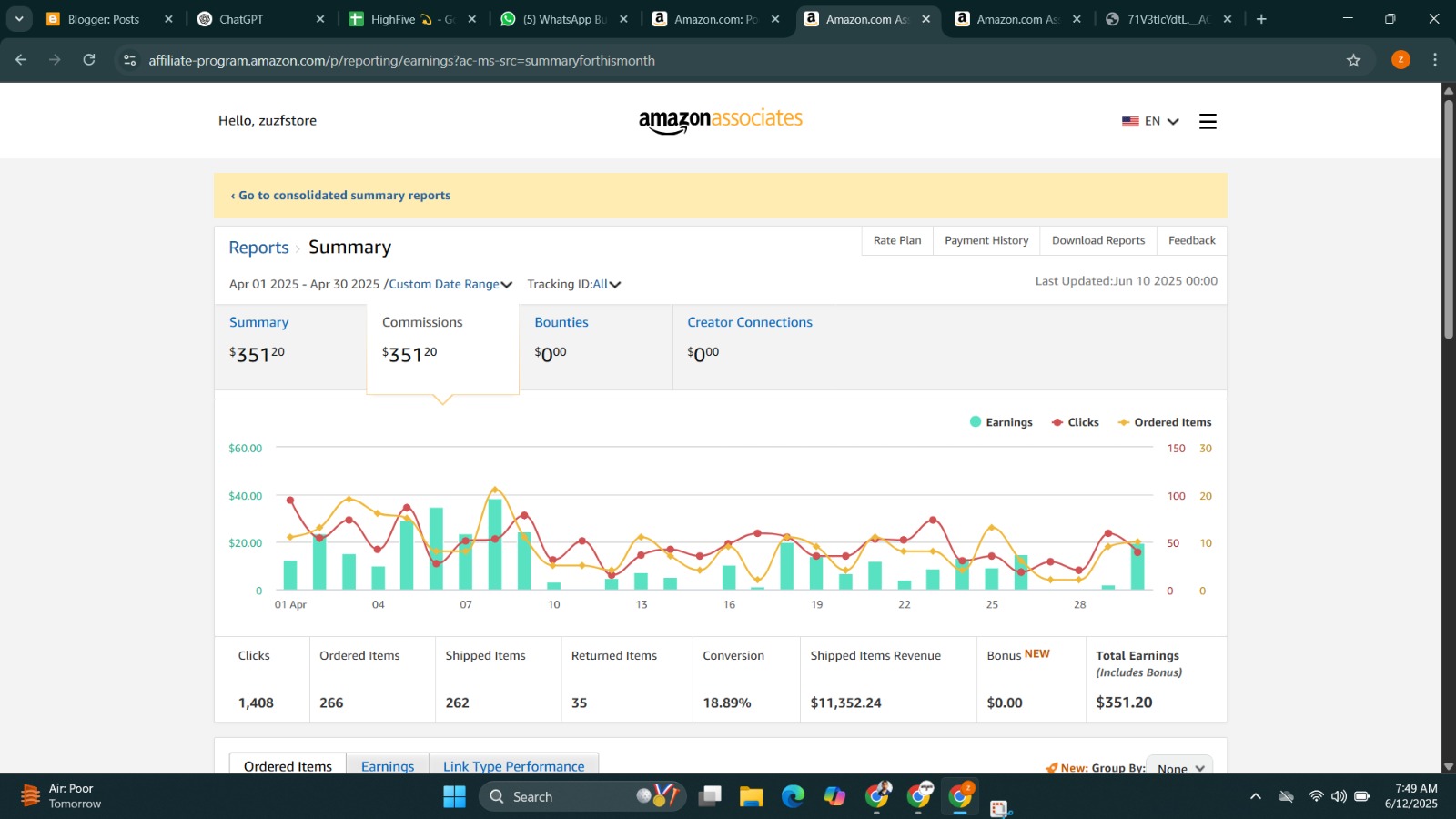Image resolution: width=1456 pixels, height=819 pixels.
Task: Click the Amazon Associates logo
Action: pos(720,120)
